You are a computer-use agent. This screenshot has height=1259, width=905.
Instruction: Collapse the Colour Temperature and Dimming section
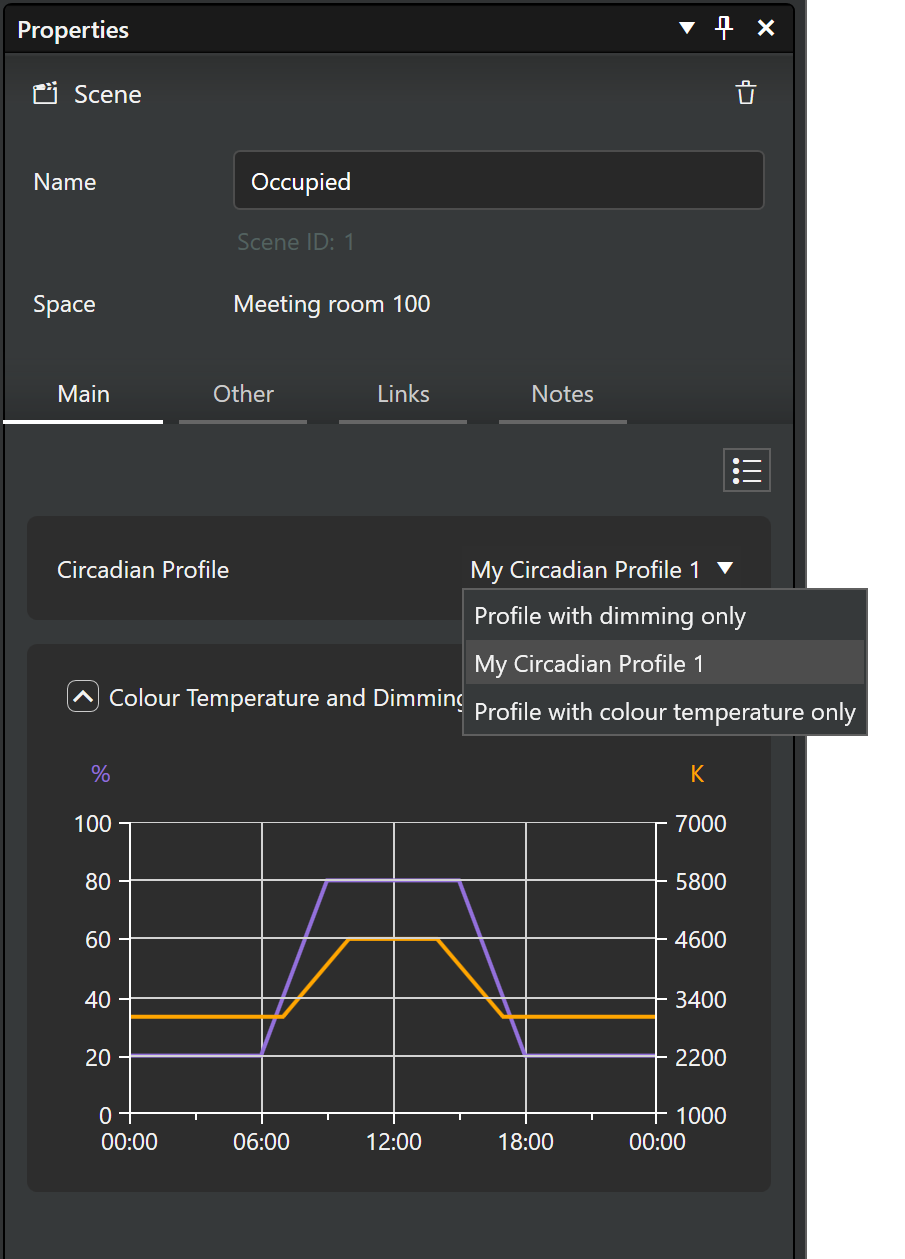point(82,697)
